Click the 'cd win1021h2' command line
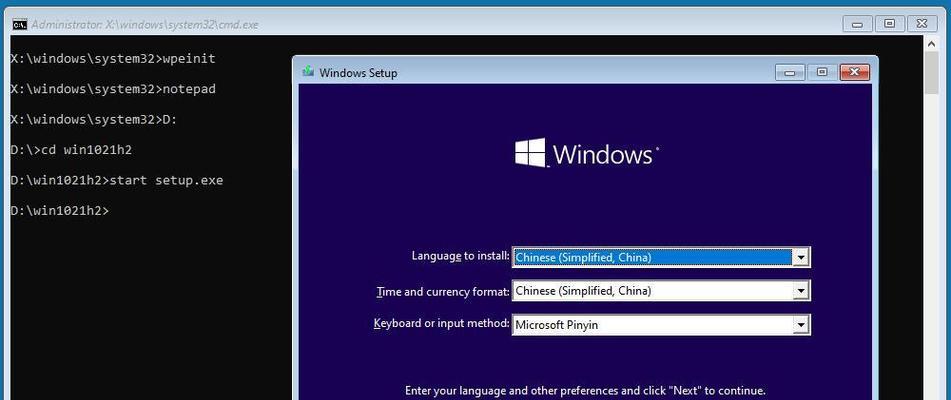 tap(71, 150)
